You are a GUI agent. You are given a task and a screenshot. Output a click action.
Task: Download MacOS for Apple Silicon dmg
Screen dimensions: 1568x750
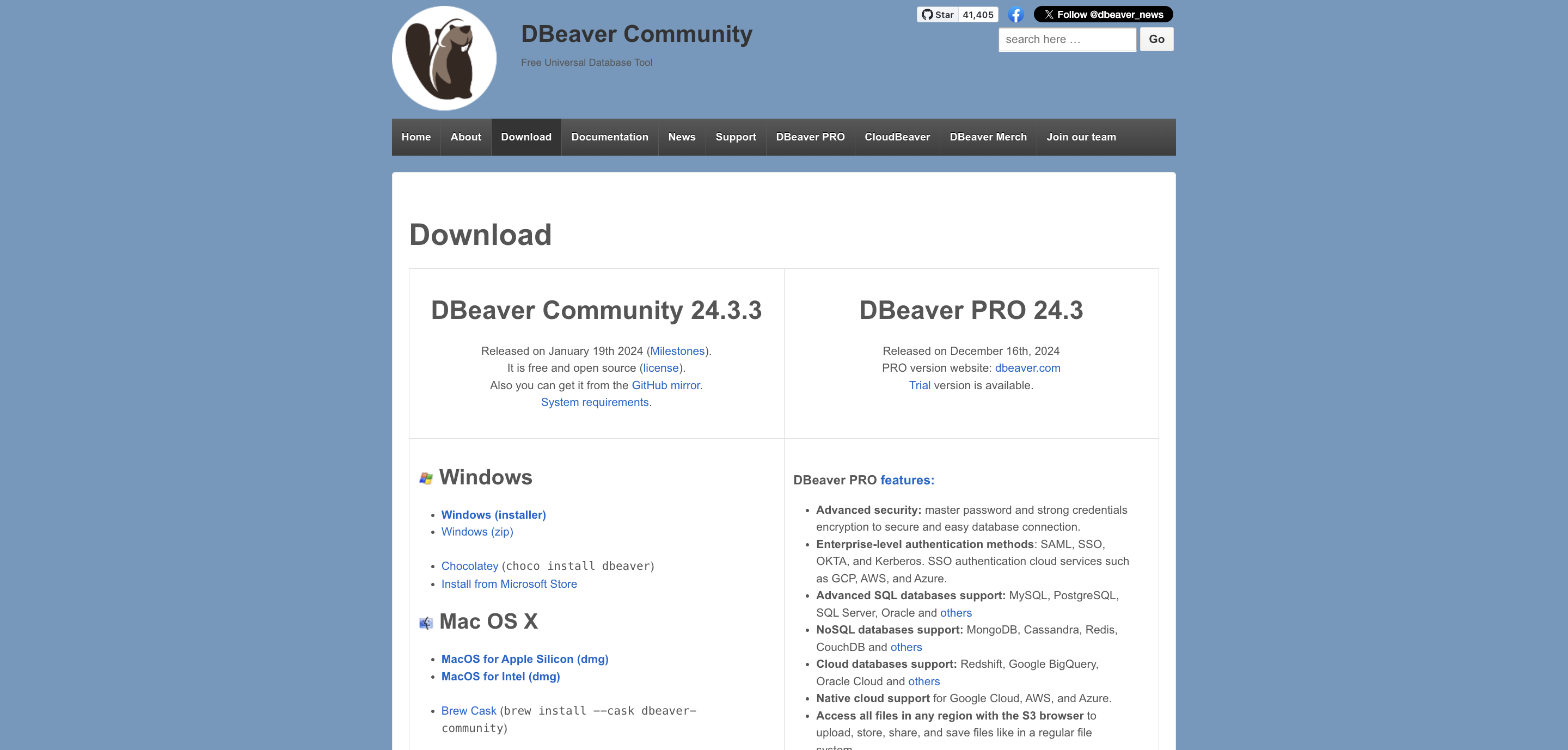[x=524, y=659]
